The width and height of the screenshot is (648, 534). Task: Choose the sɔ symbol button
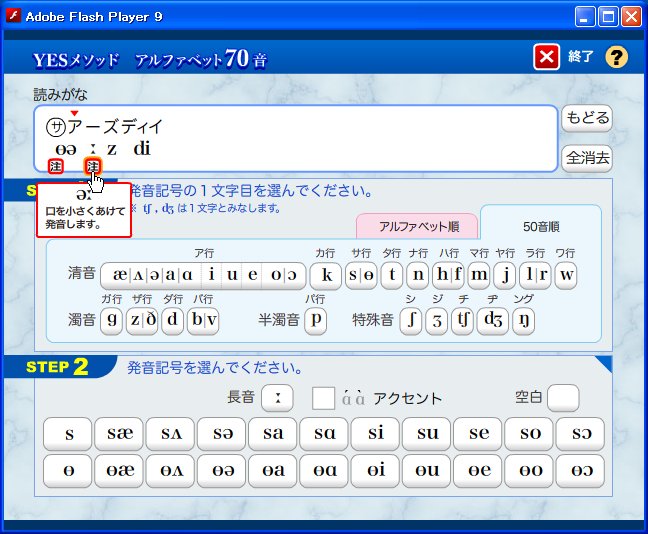580,434
